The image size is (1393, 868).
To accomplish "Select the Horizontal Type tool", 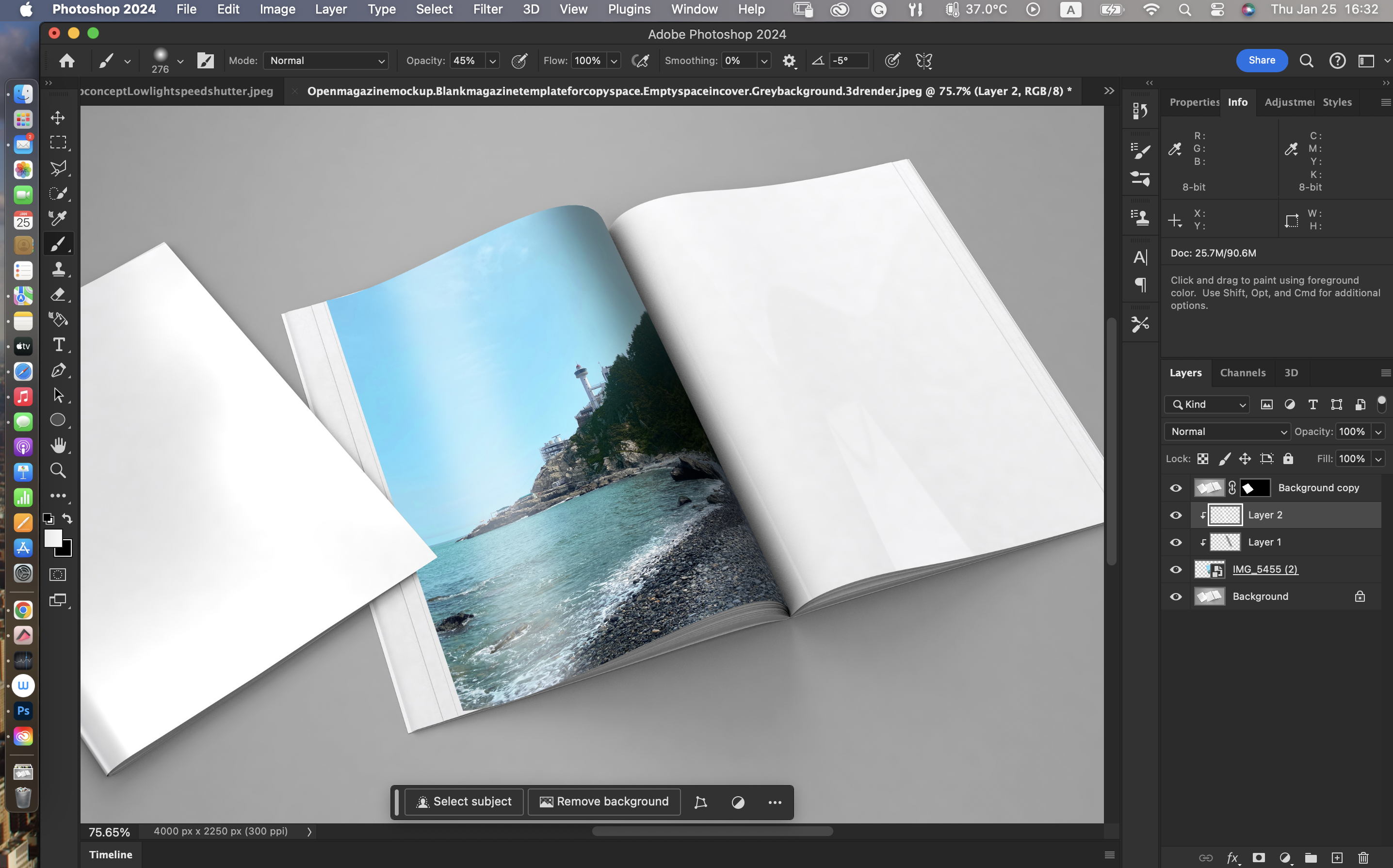I will tap(58, 344).
